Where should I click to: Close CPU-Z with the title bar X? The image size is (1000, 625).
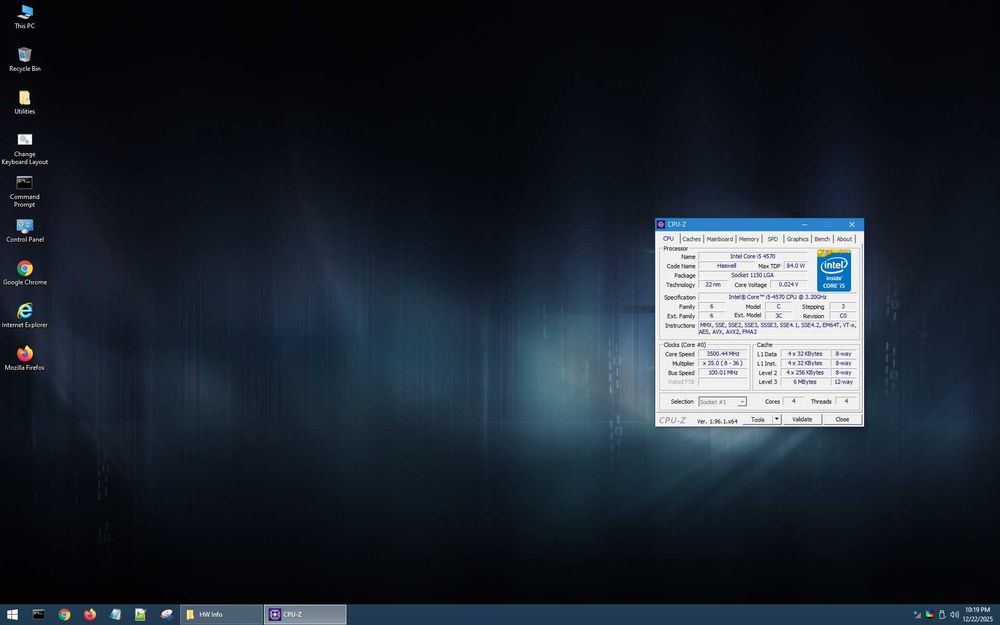[x=851, y=224]
